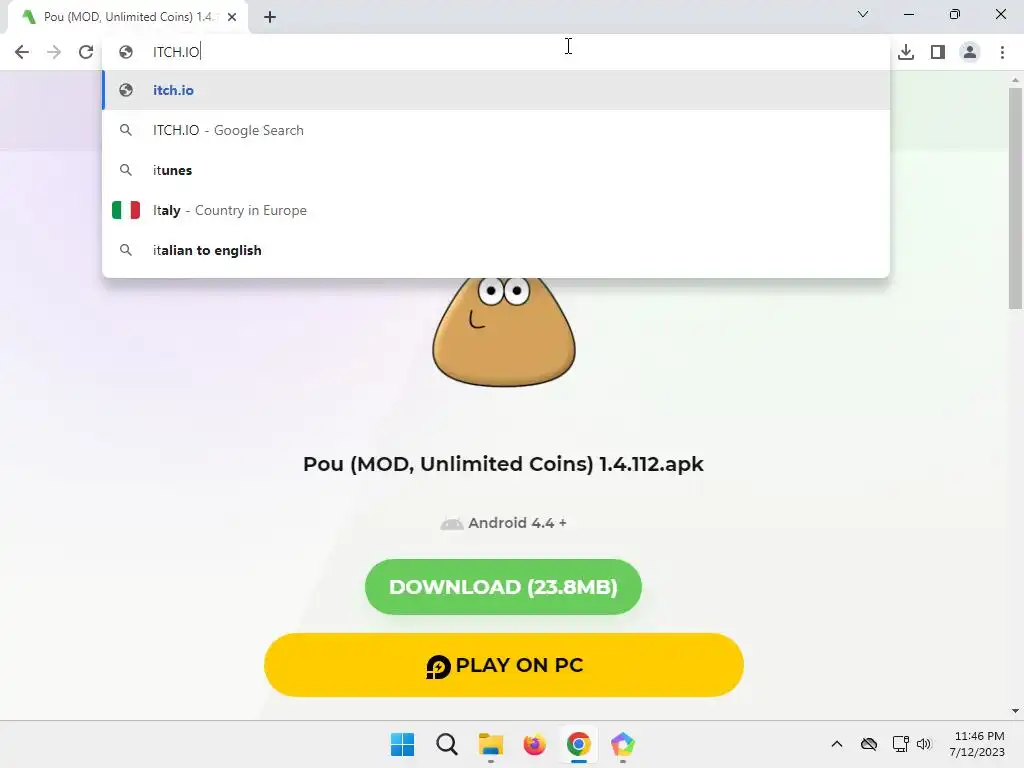The height and width of the screenshot is (768, 1024).
Task: Choose the itch.io URL suggestion
Action: 496,90
